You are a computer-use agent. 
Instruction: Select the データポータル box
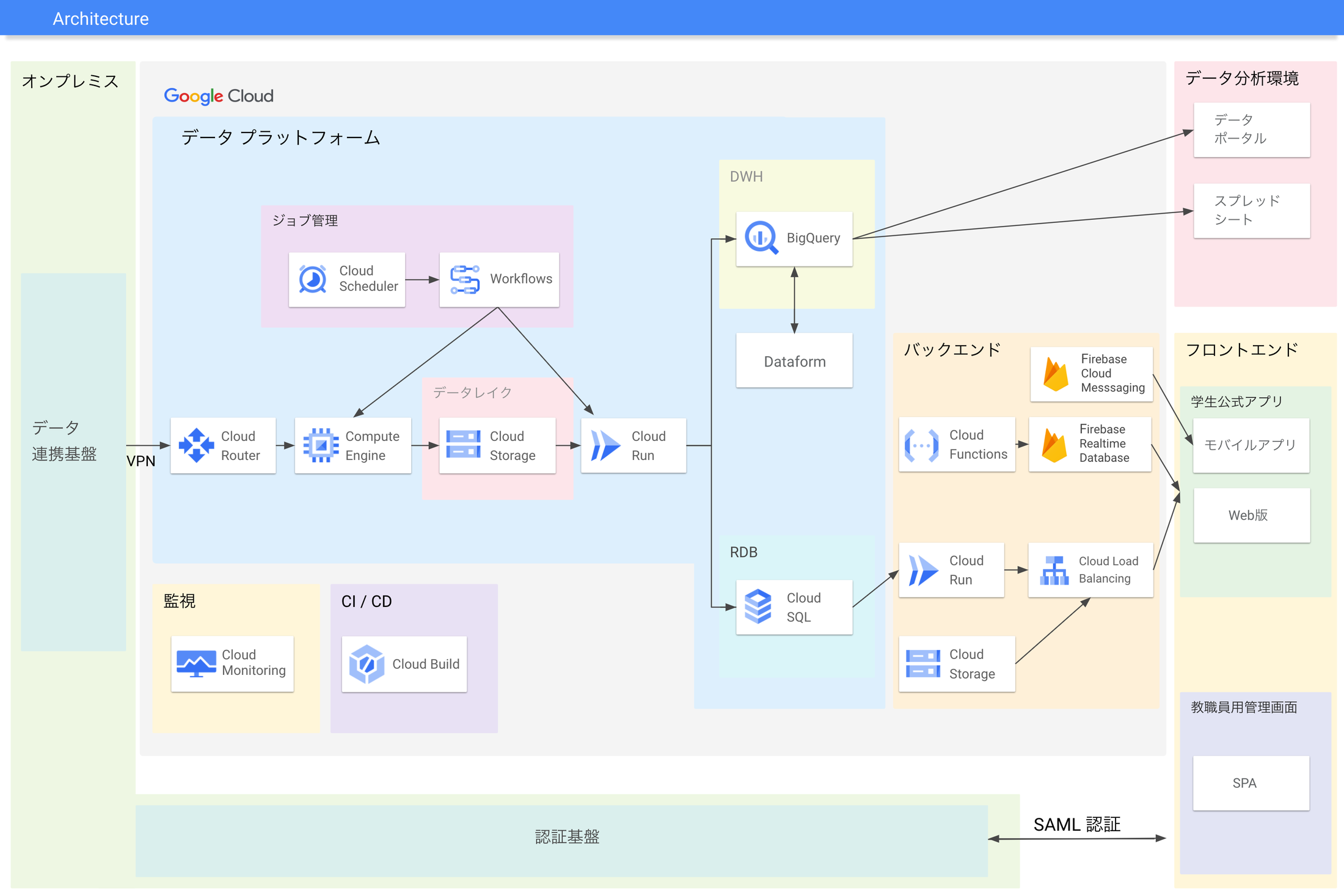(x=1252, y=129)
